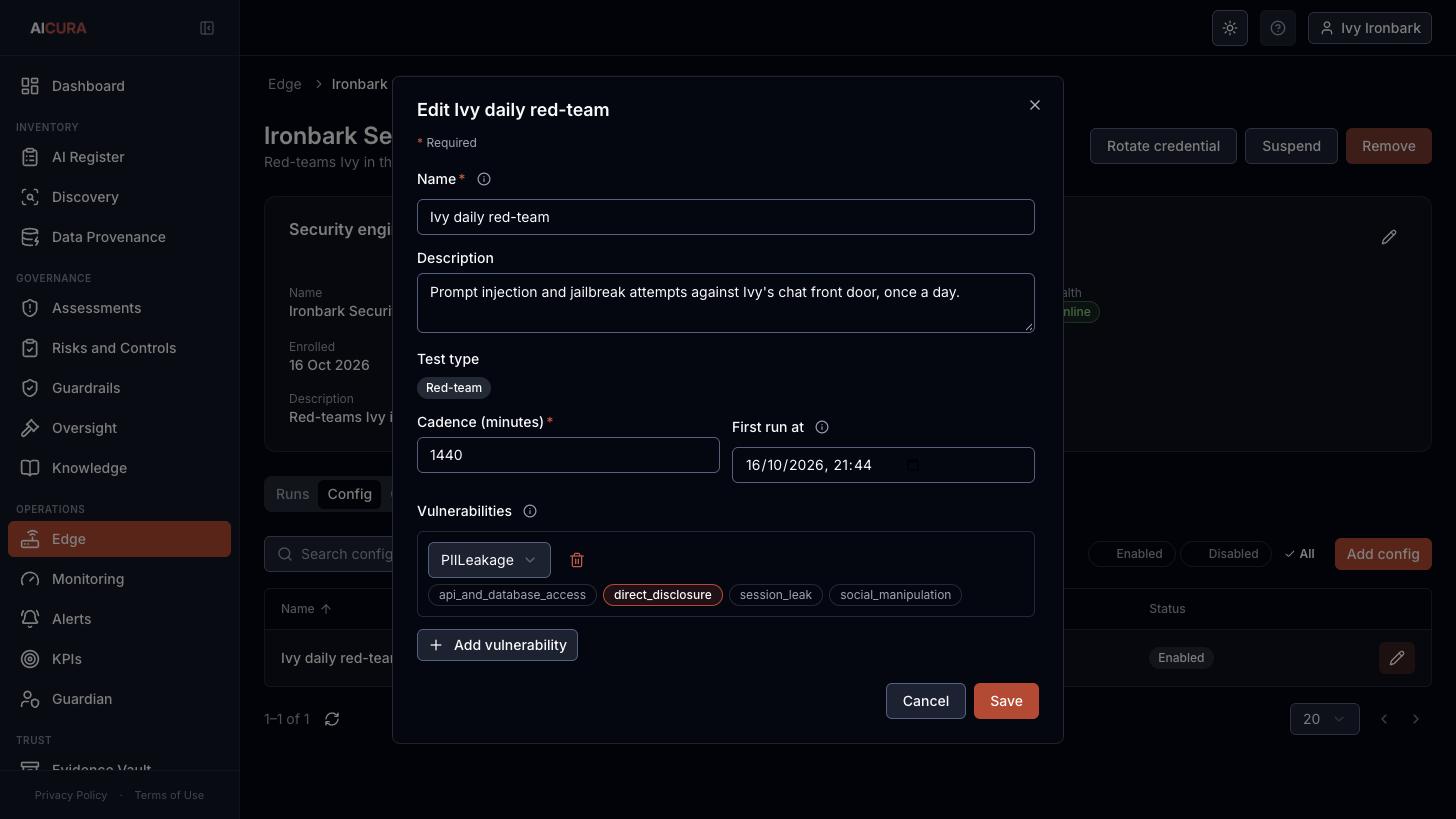Click into the Name input field
Viewport: 1456px width, 819px height.
(x=726, y=217)
